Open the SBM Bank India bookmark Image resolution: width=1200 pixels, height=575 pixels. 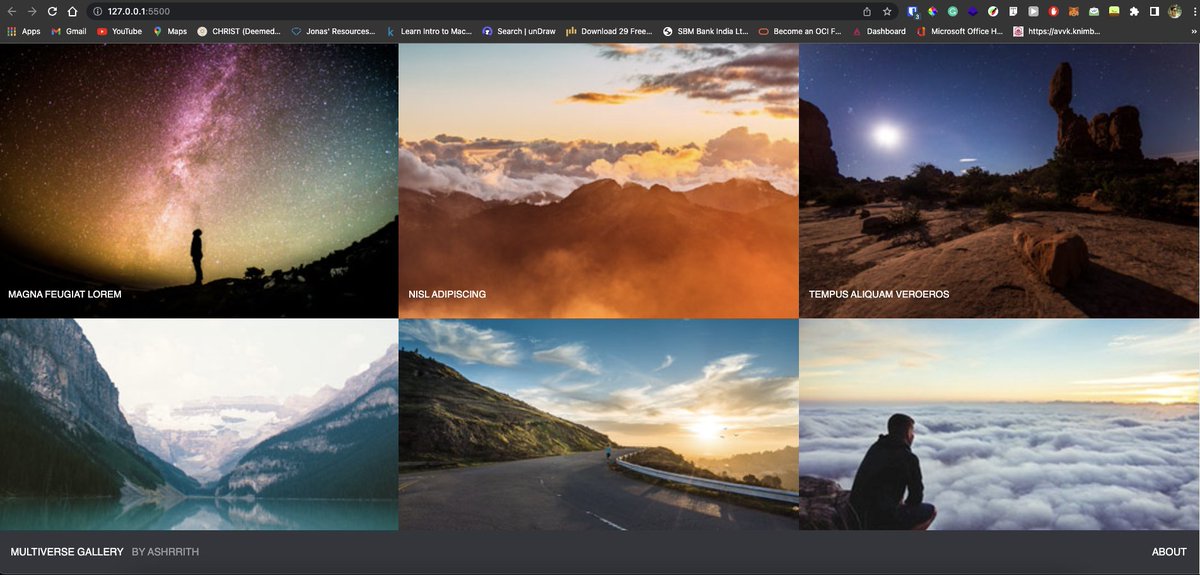coord(705,31)
